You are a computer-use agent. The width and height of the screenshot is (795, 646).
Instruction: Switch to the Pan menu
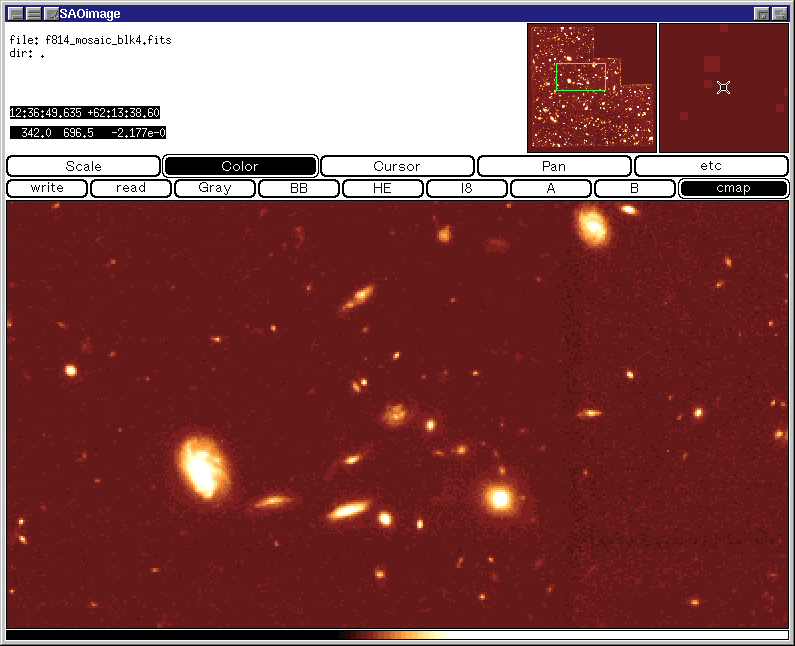coord(554,166)
